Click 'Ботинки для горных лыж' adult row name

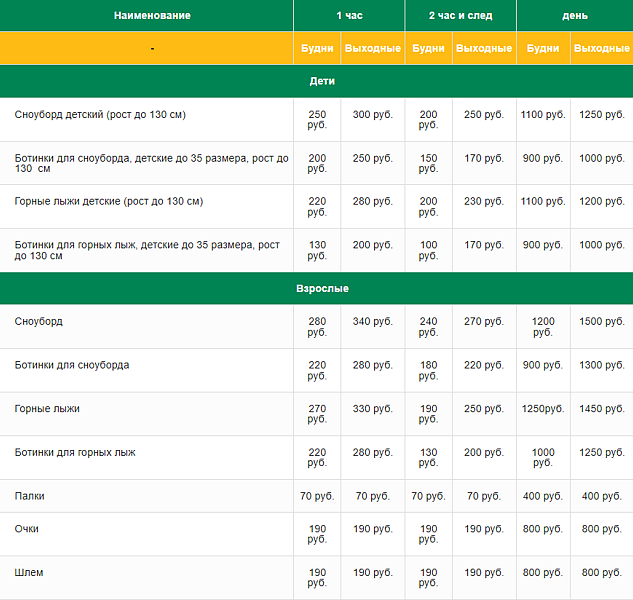75,453
